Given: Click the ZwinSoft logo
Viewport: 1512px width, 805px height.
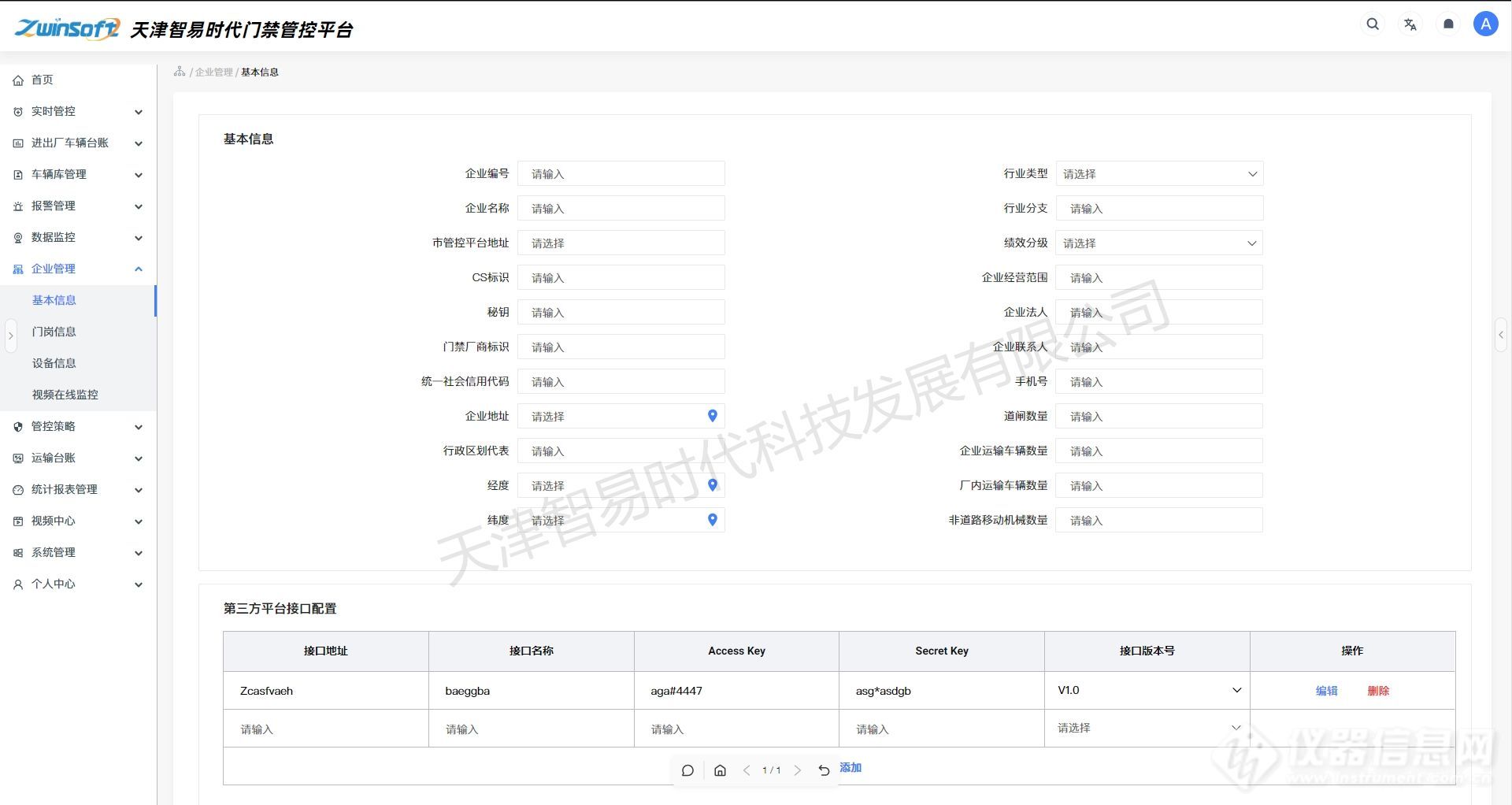Looking at the screenshot, I should 68,29.
